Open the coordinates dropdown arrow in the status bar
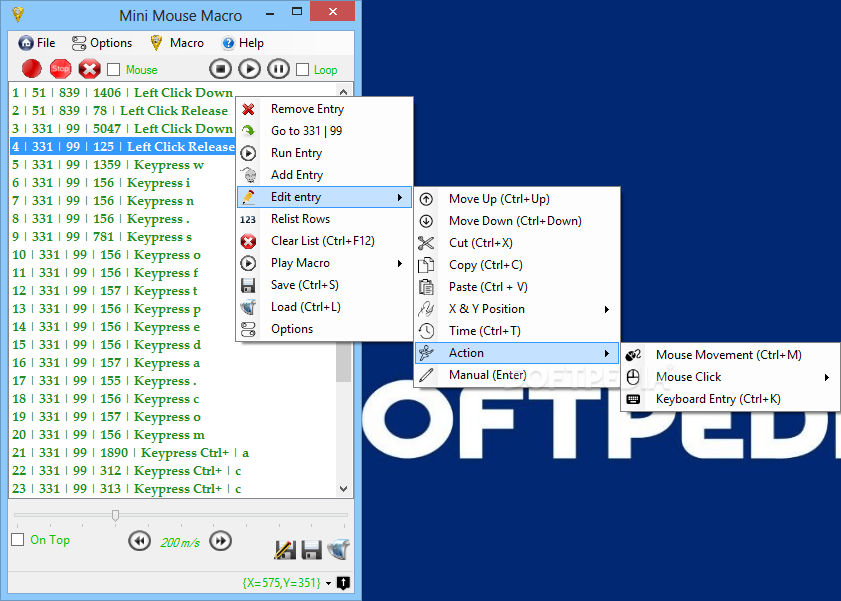The height and width of the screenshot is (601, 841). click(328, 583)
